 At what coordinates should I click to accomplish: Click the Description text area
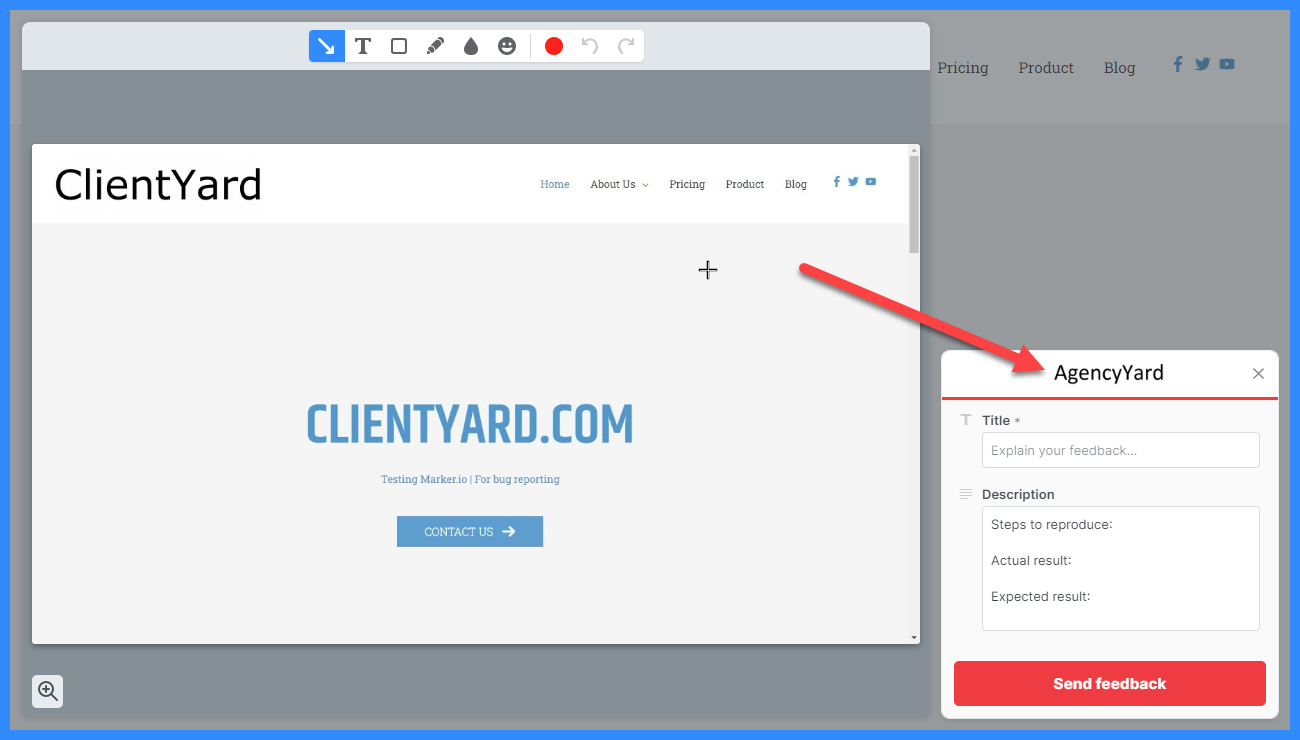click(1121, 568)
